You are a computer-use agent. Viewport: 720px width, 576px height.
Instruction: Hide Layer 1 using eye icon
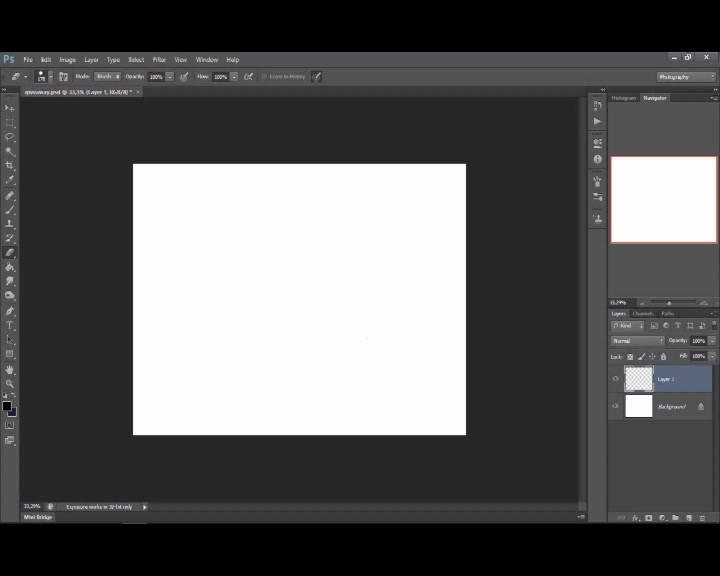click(x=615, y=378)
